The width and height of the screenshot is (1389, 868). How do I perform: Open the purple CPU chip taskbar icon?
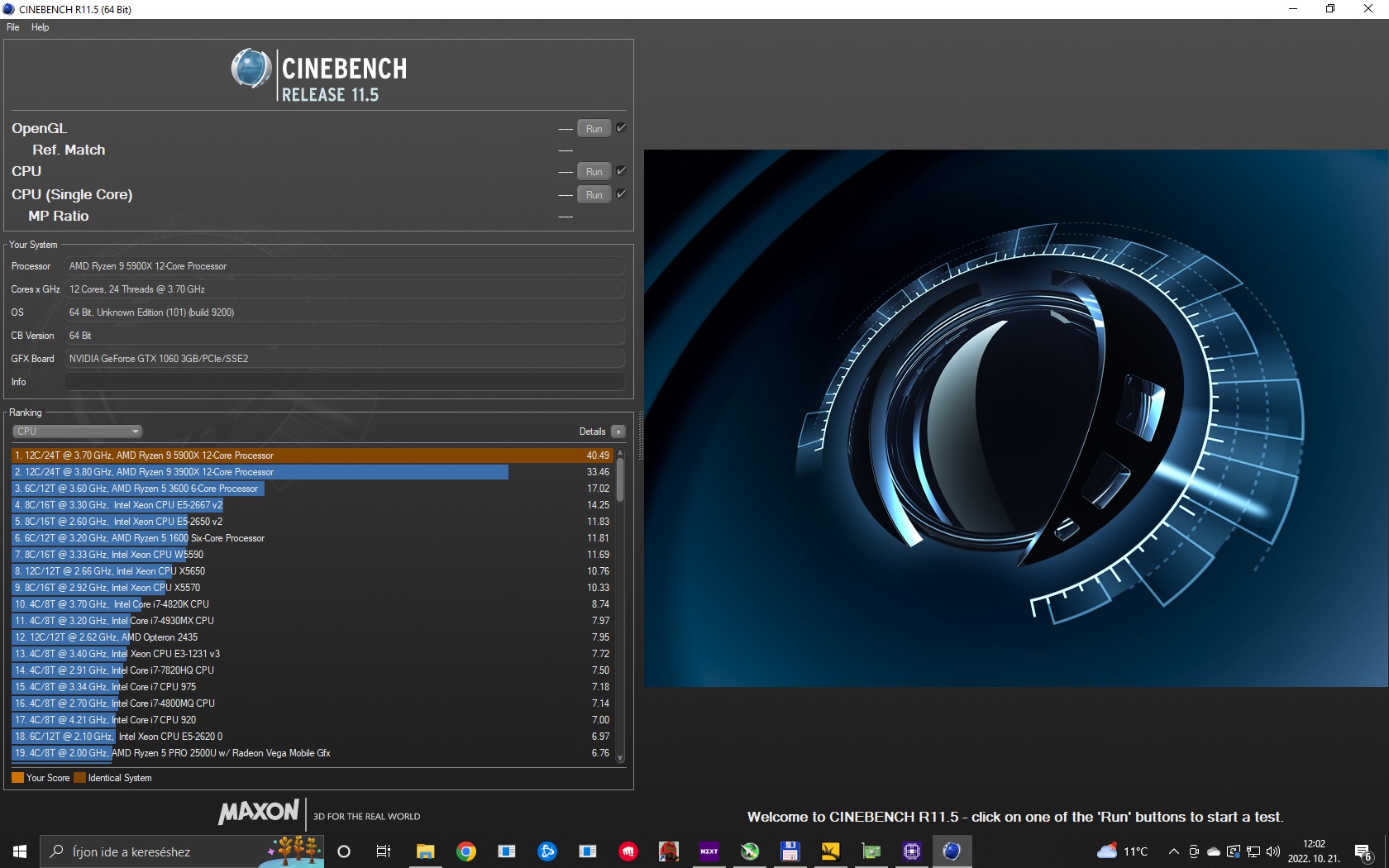[911, 851]
